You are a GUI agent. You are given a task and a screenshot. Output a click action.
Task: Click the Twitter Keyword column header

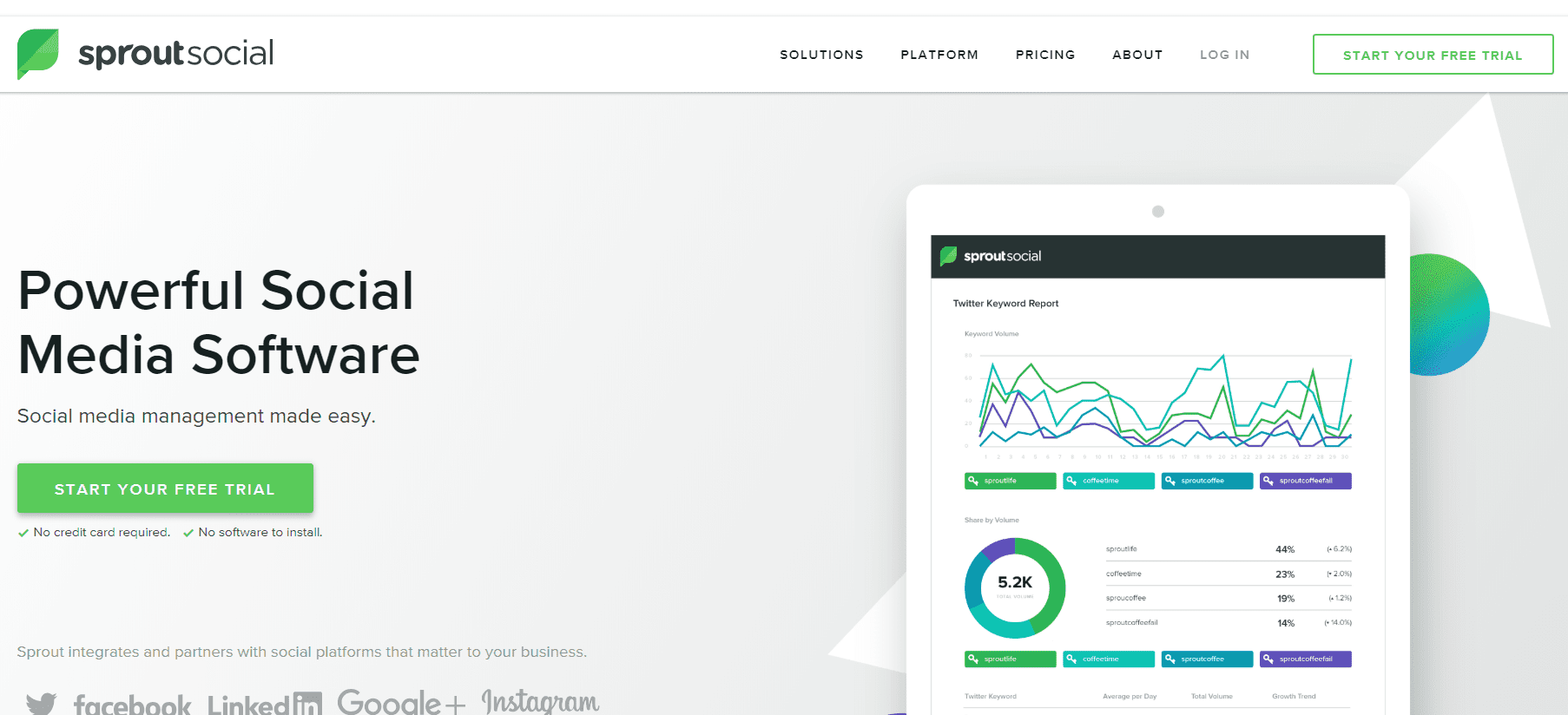[990, 696]
